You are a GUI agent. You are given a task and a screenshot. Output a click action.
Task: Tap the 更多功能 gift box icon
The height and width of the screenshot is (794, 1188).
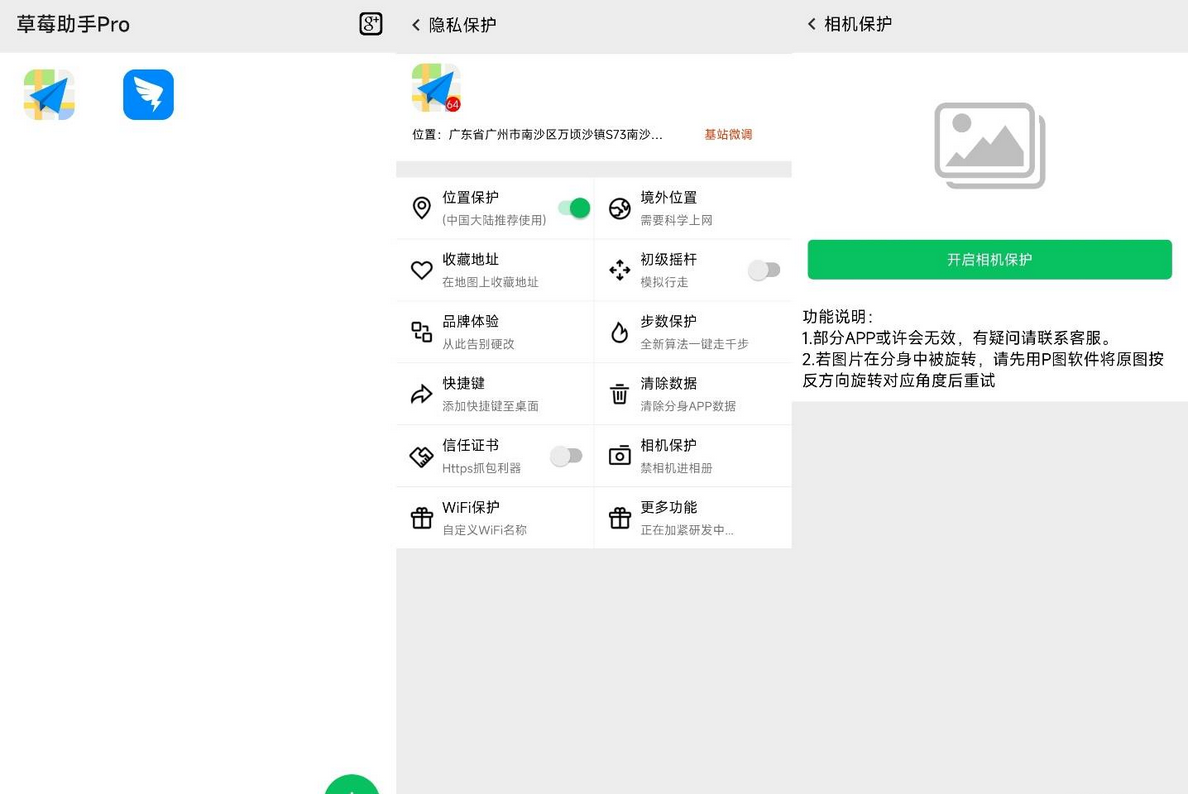tap(619, 517)
